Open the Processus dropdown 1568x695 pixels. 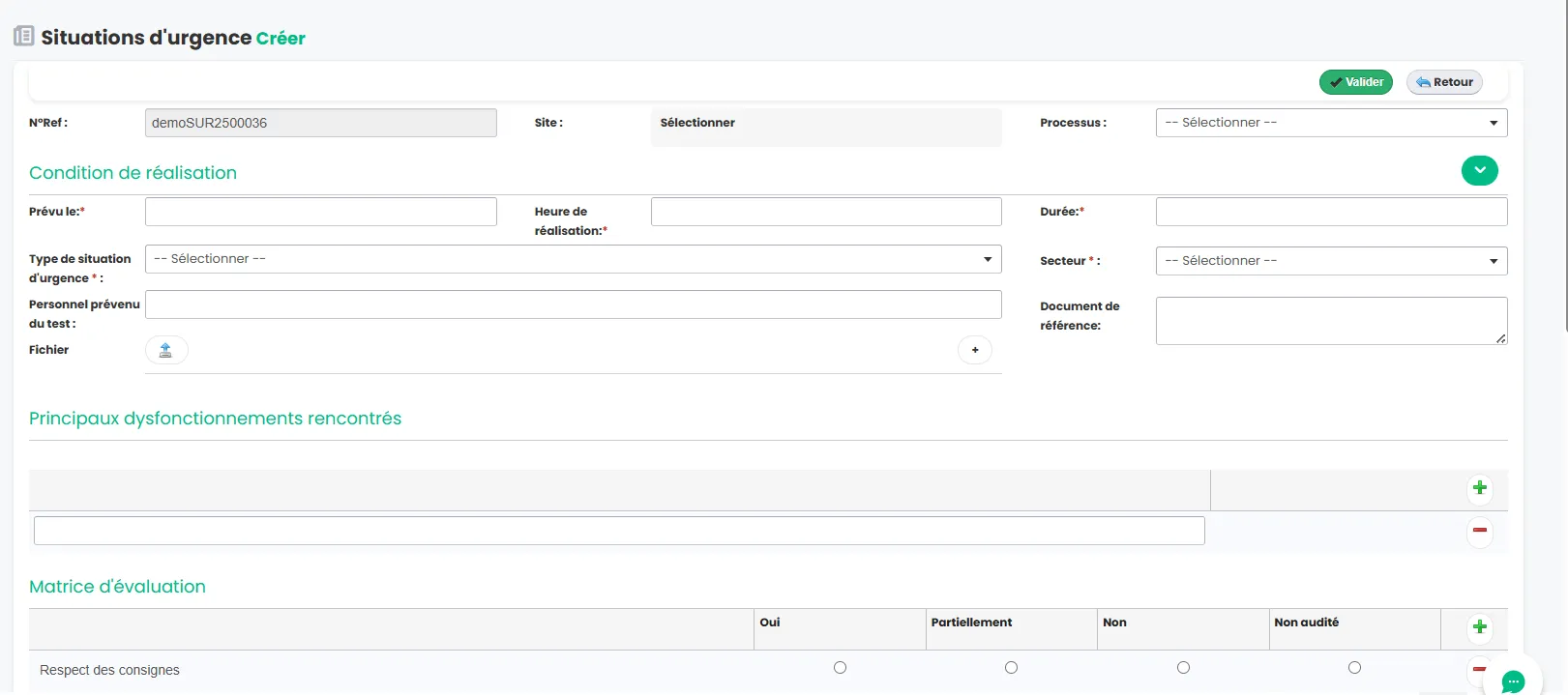[x=1331, y=123]
